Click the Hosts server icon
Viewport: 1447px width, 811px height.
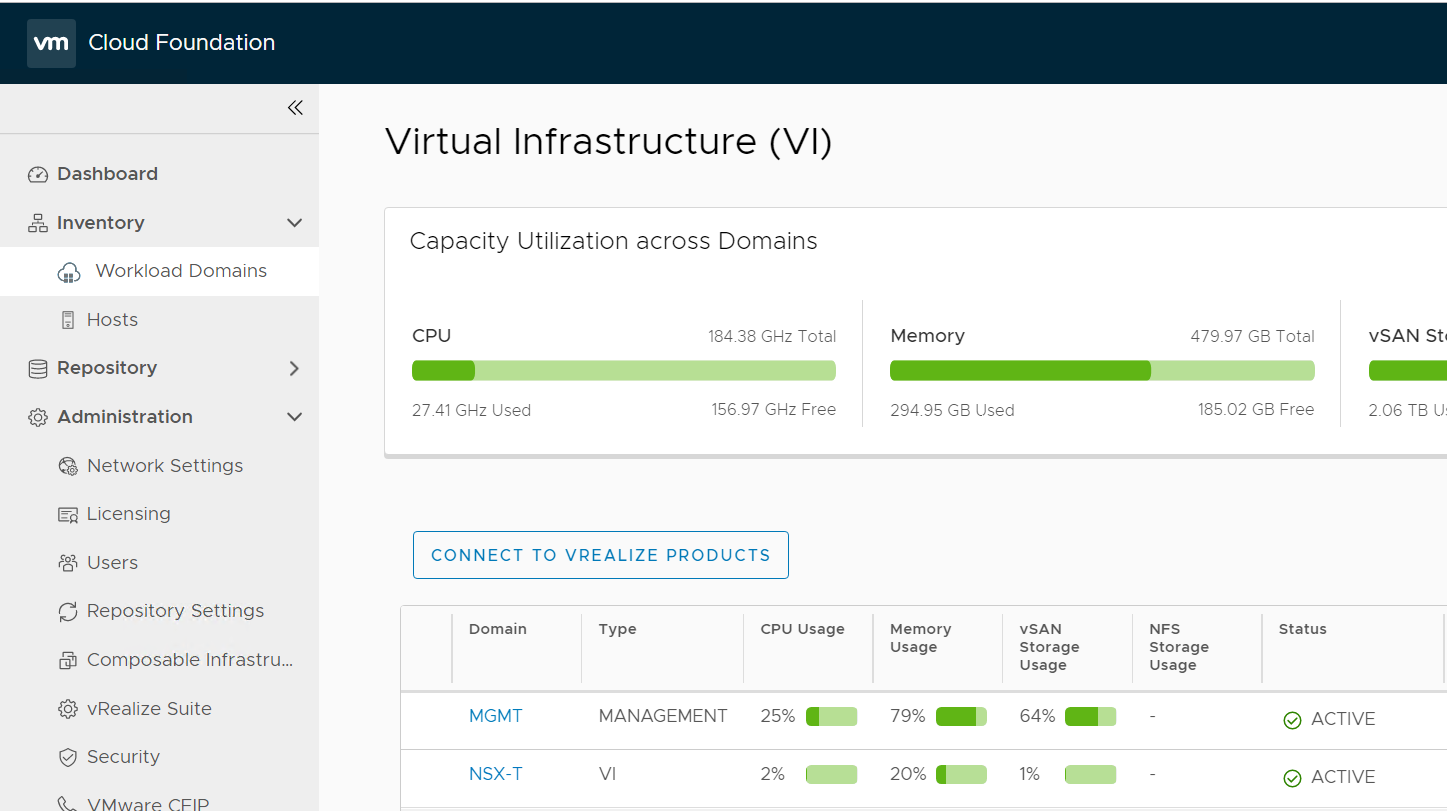(68, 320)
